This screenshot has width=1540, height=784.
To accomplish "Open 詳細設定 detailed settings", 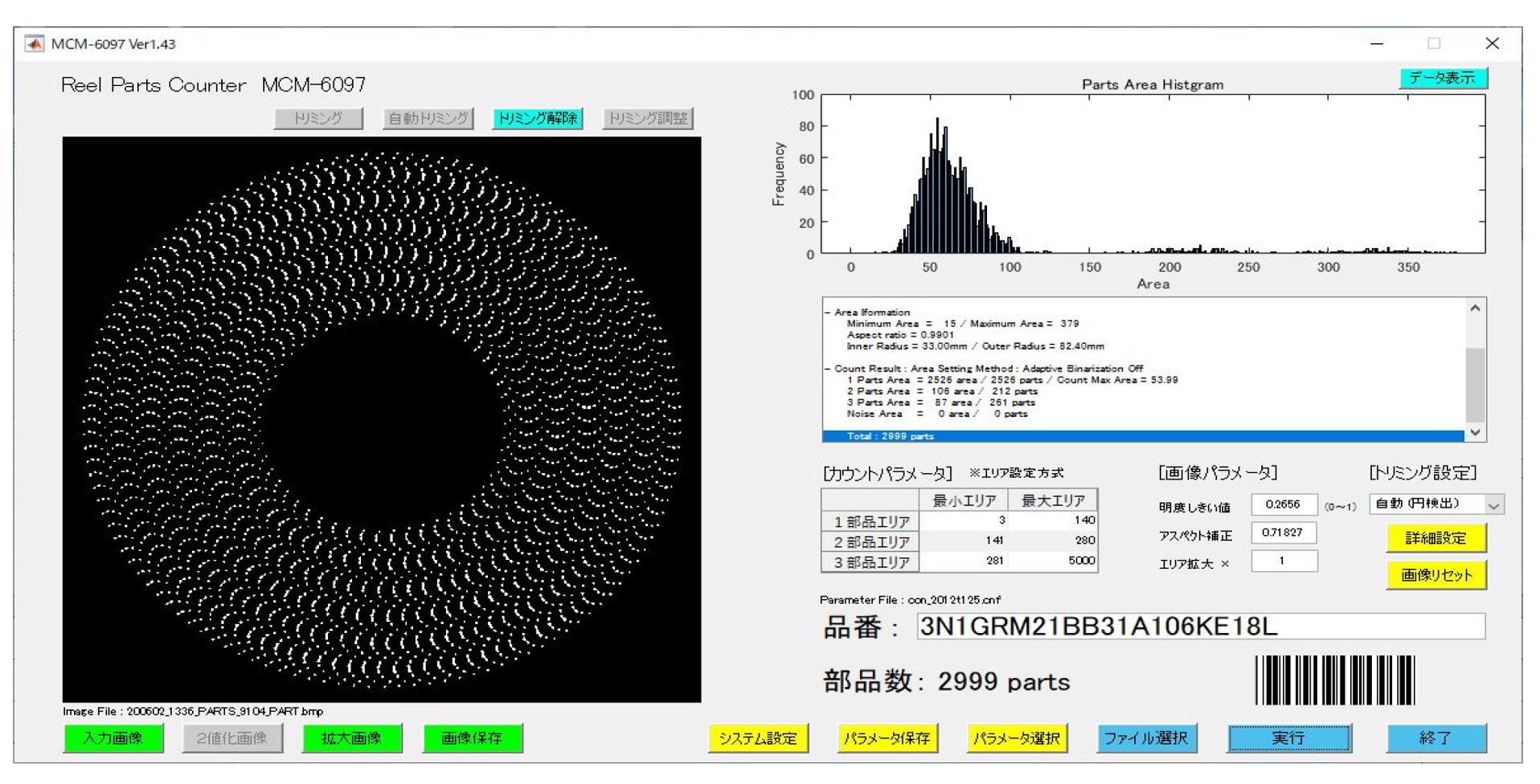I will tap(1436, 537).
